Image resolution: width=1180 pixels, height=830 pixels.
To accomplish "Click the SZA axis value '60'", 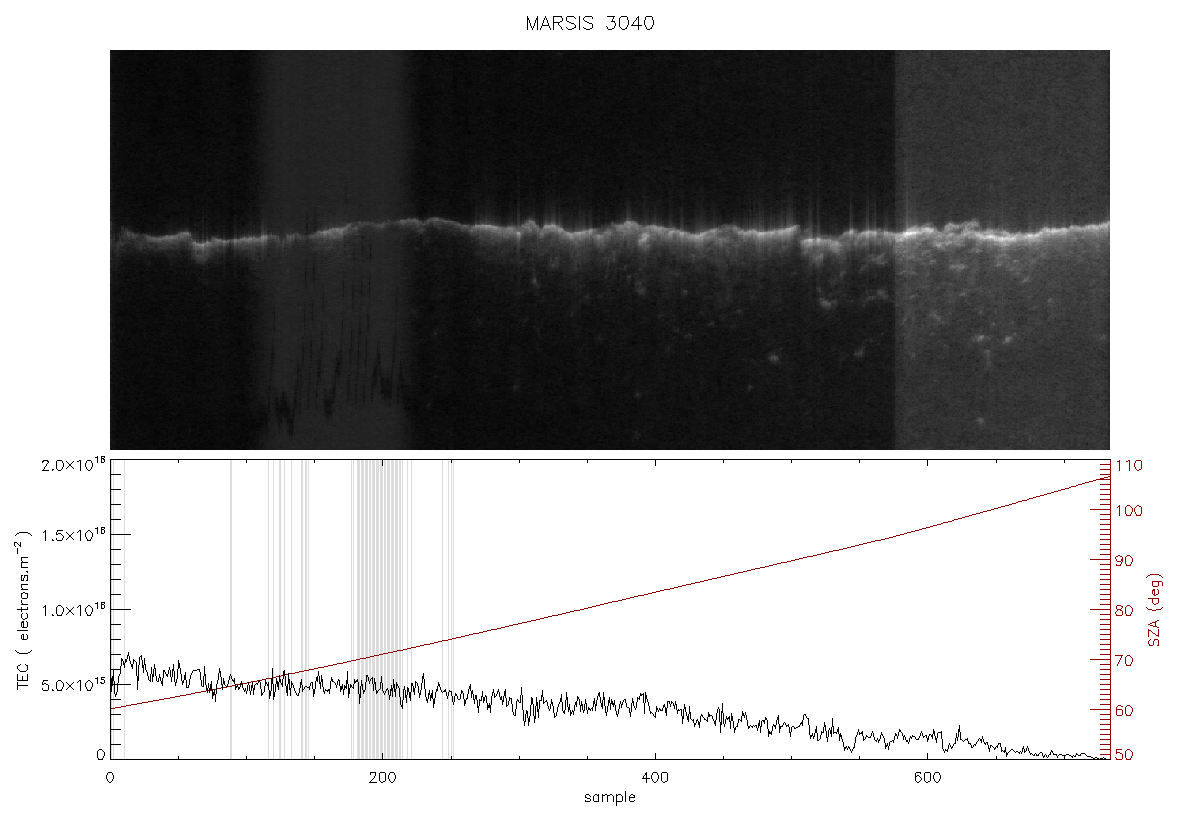I will click(1124, 710).
